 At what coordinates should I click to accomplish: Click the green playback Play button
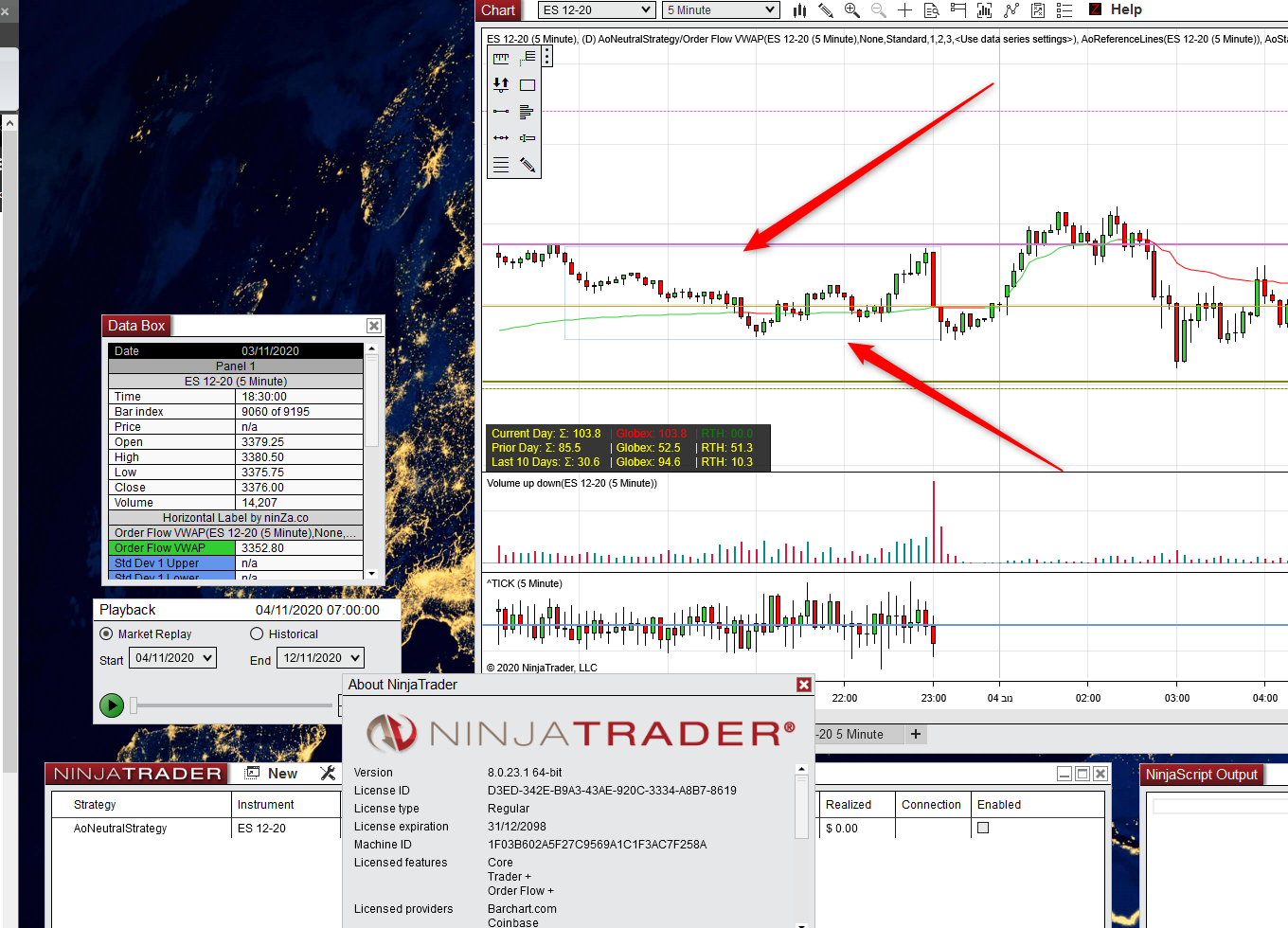click(112, 705)
